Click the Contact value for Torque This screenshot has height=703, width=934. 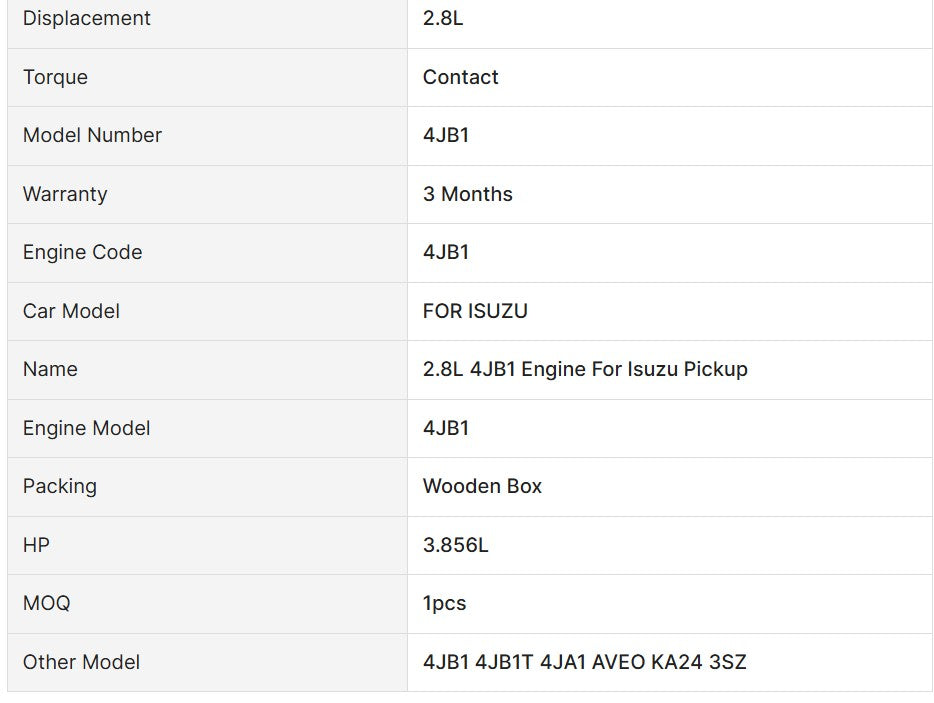(x=460, y=77)
